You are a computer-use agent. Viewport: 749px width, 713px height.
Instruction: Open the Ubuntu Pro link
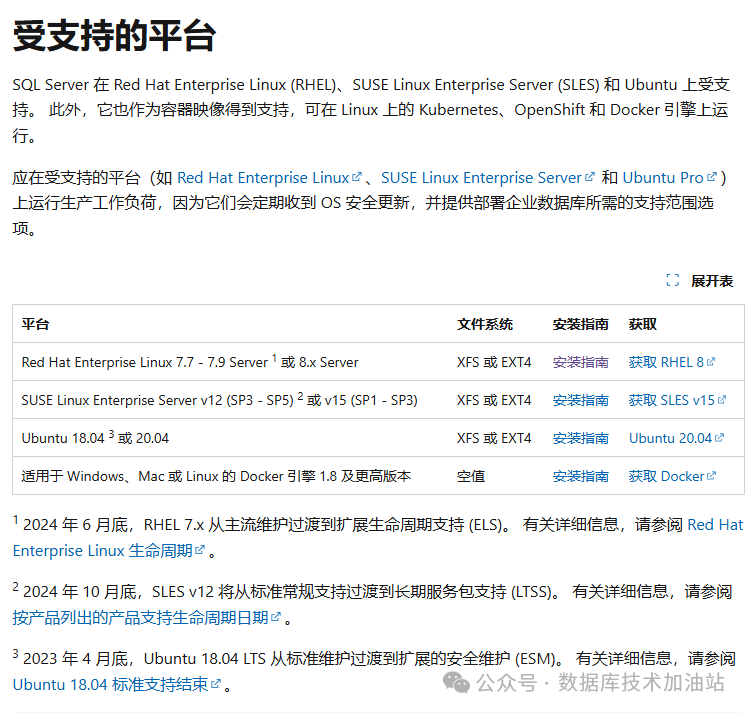coord(670,178)
